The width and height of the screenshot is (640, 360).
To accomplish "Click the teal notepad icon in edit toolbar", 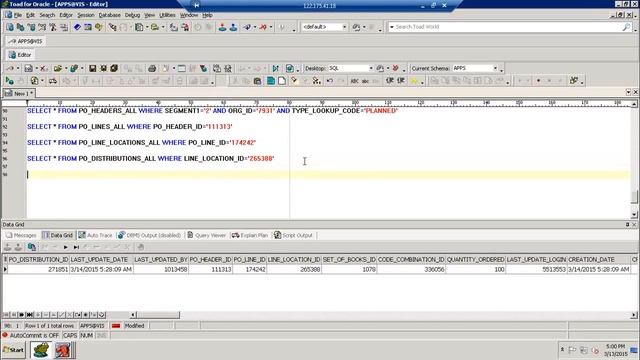I will [270, 81].
